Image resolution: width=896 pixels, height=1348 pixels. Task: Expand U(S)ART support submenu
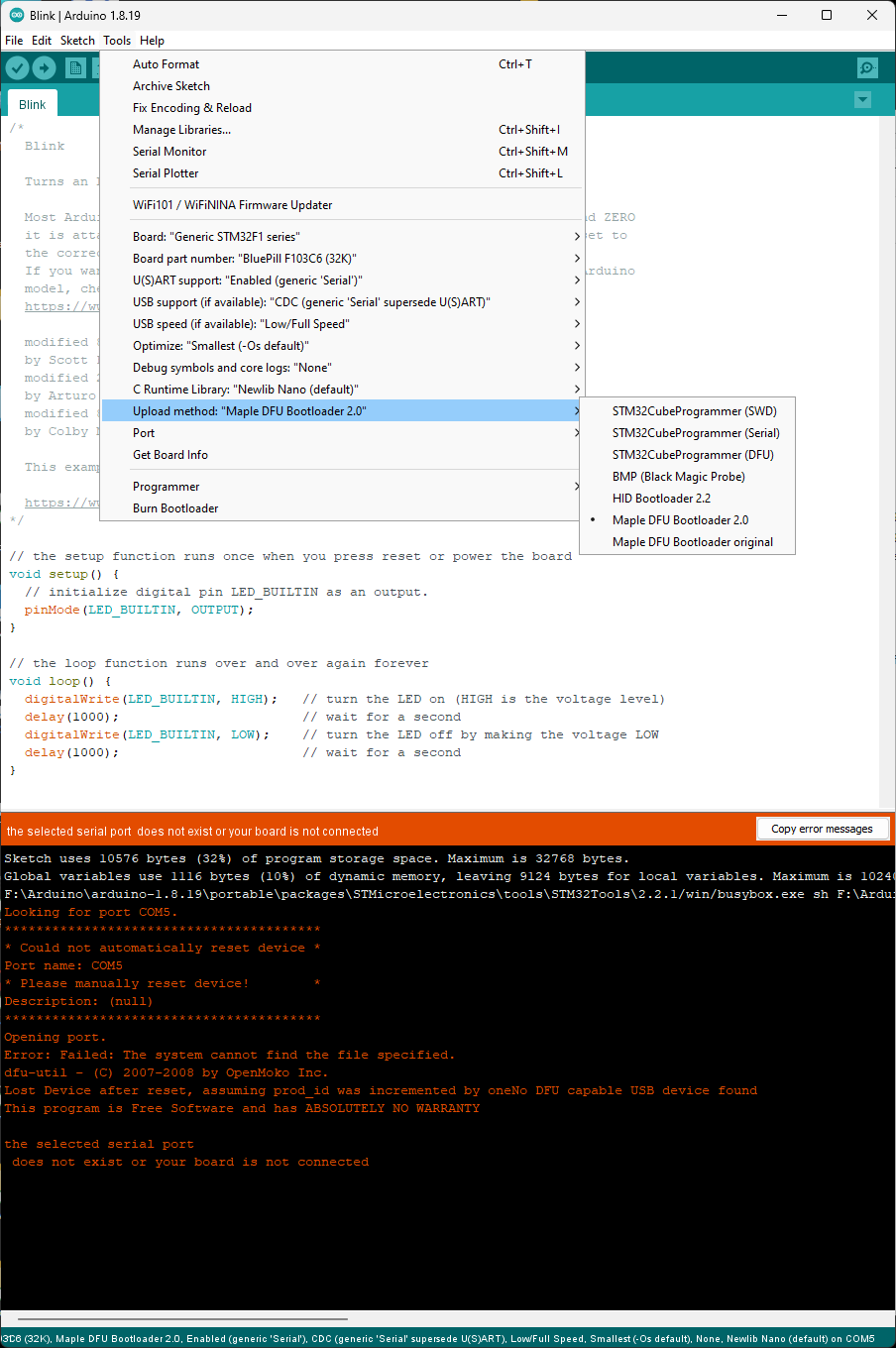[x=343, y=281]
